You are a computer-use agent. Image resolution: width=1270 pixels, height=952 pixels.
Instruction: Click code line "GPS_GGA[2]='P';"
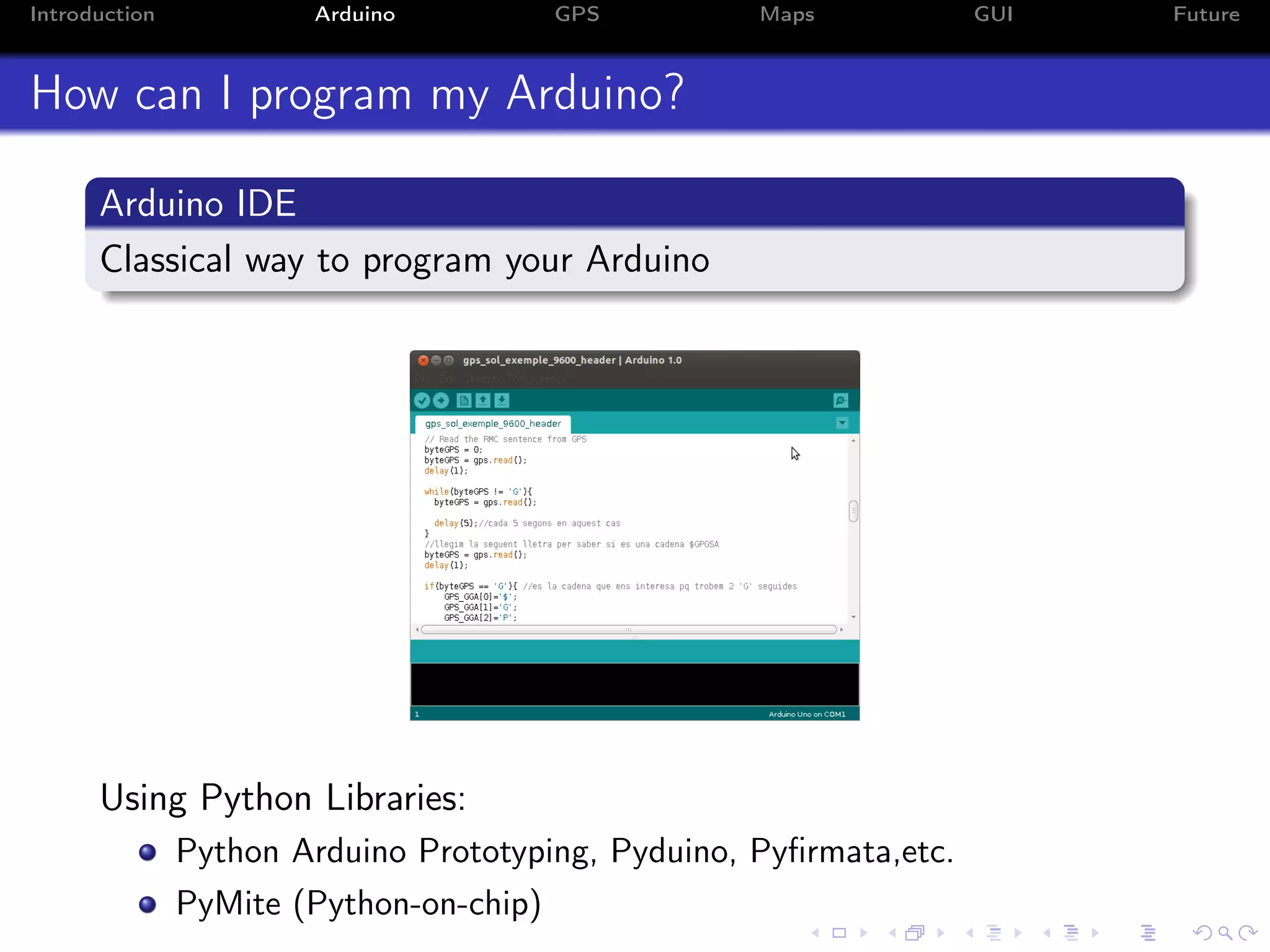[x=481, y=618]
